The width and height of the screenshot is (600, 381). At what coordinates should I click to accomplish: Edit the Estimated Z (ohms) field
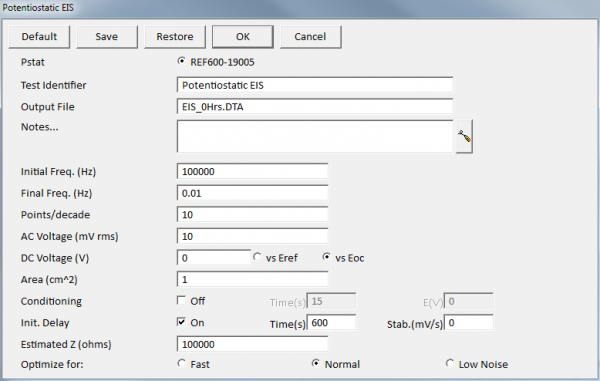click(x=253, y=344)
